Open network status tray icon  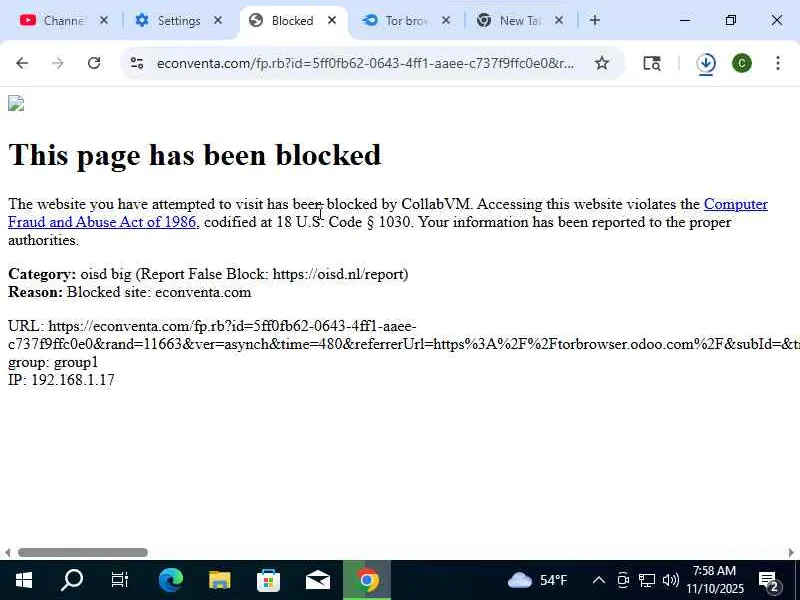[x=647, y=580]
